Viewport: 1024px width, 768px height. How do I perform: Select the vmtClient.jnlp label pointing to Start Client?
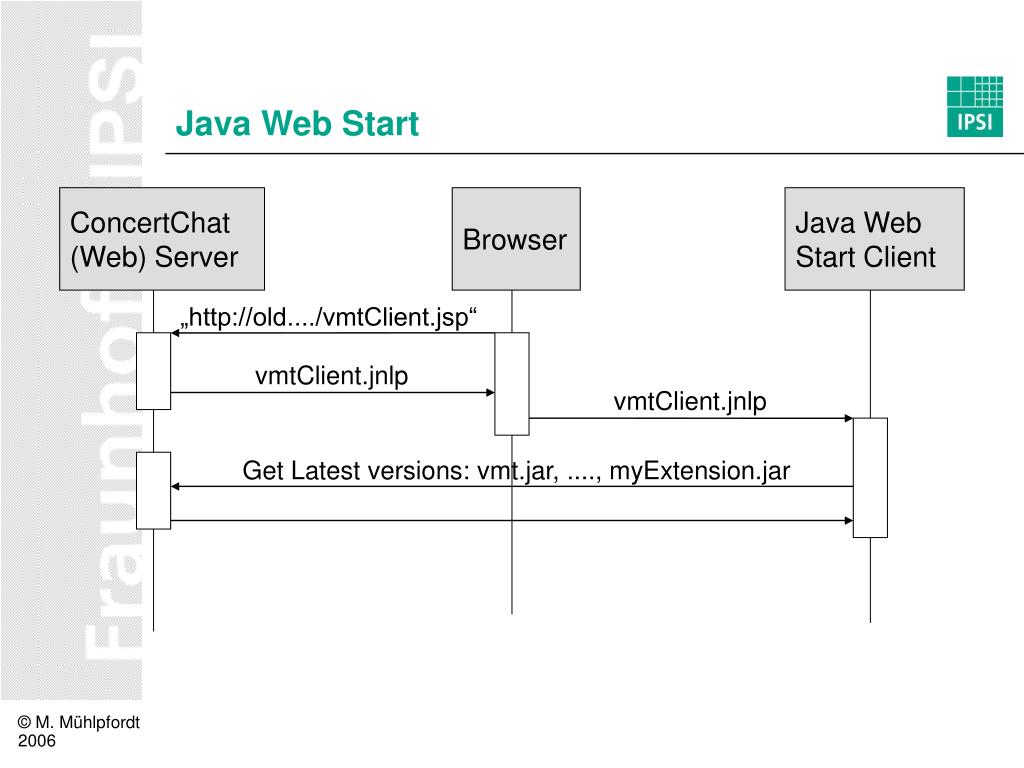690,401
